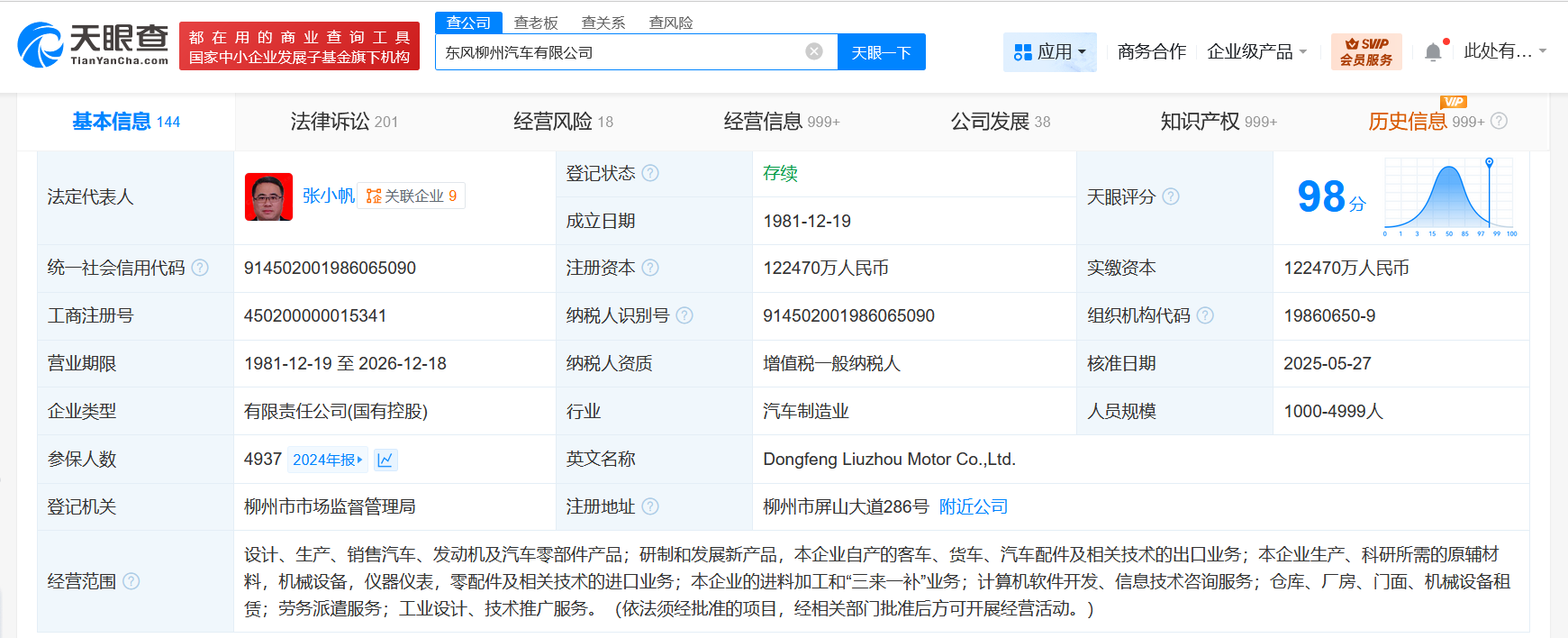
Task: Open 商务合作 link
Action: pos(1151,52)
